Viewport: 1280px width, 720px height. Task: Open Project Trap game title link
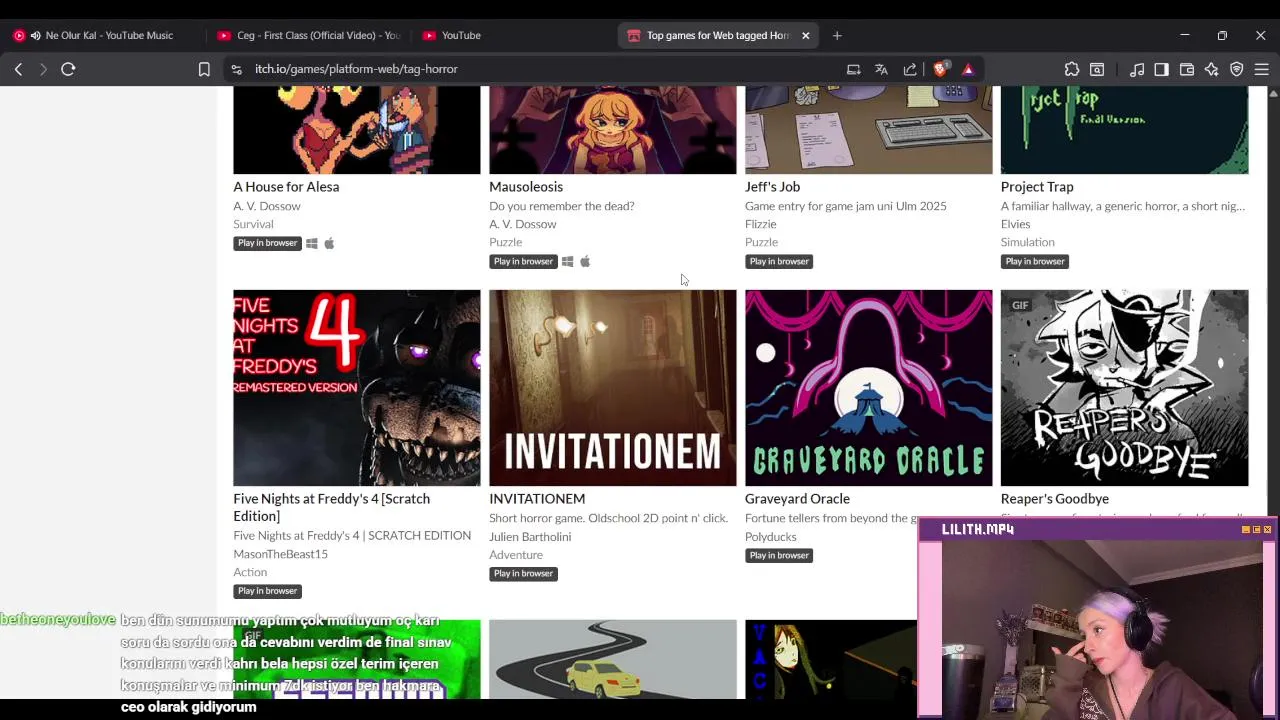click(1037, 187)
